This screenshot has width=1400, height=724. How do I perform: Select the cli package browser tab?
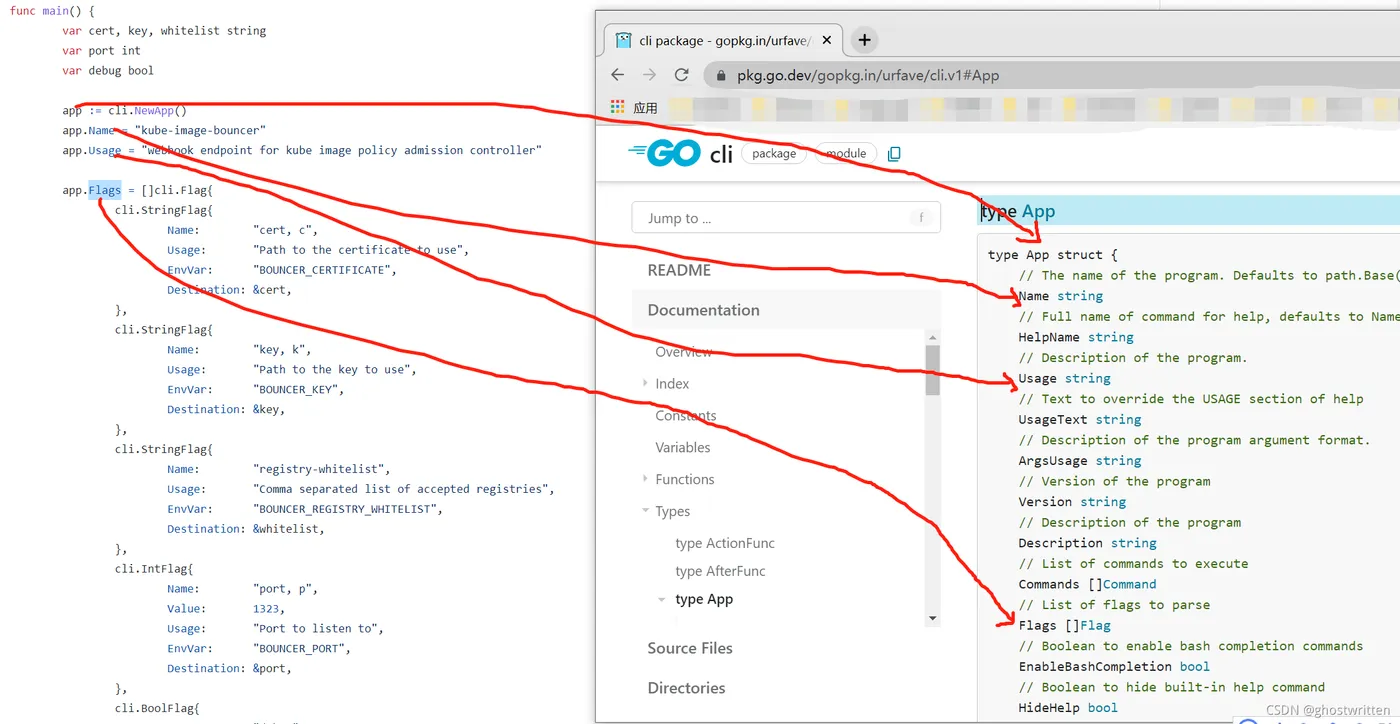click(x=726, y=41)
